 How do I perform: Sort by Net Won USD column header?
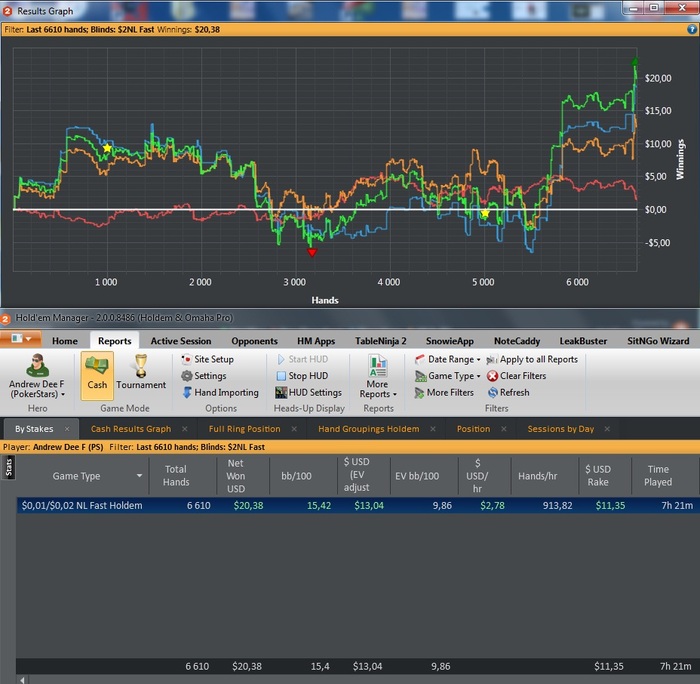[x=236, y=475]
